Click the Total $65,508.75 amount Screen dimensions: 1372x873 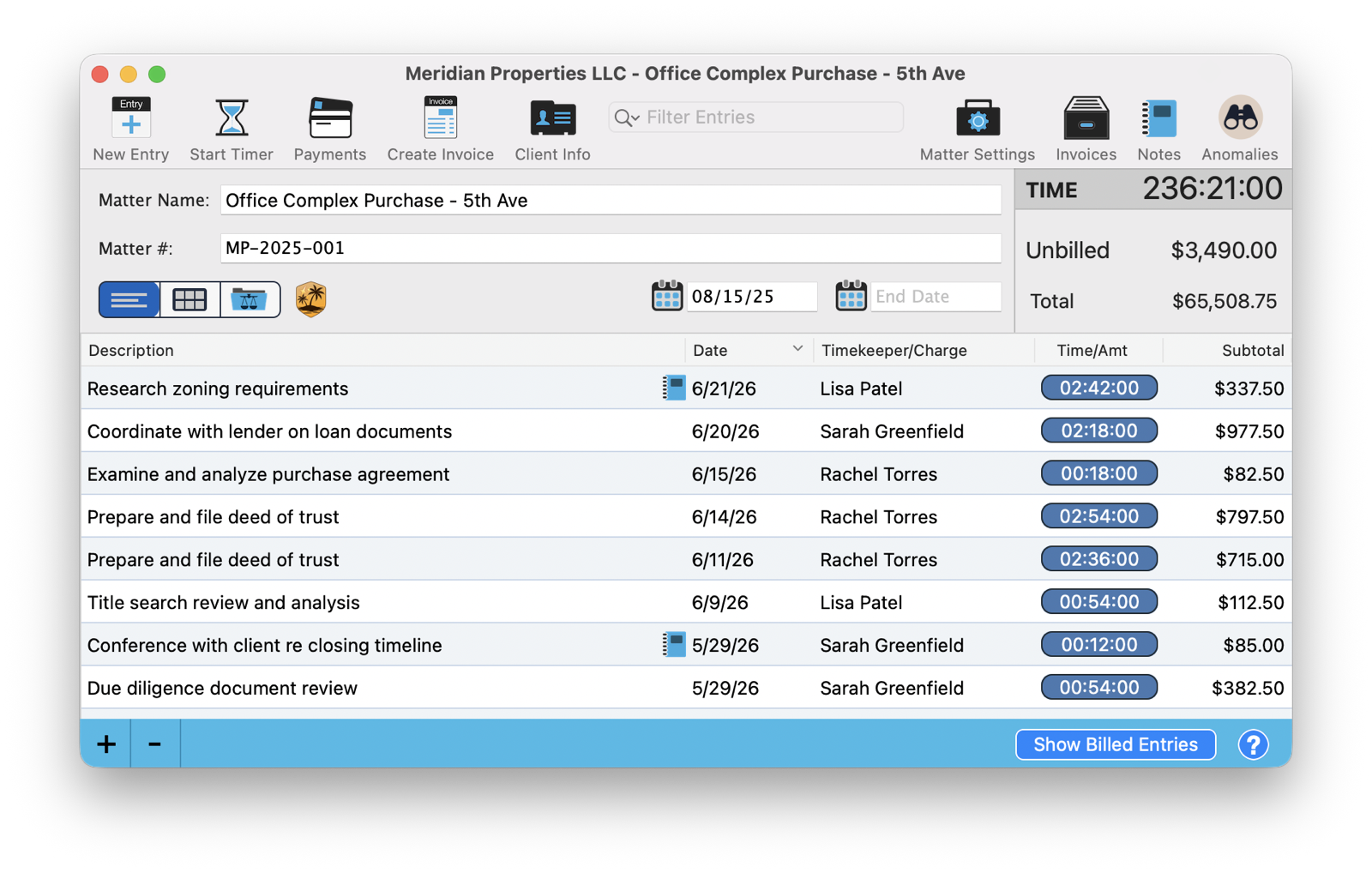1224,301
